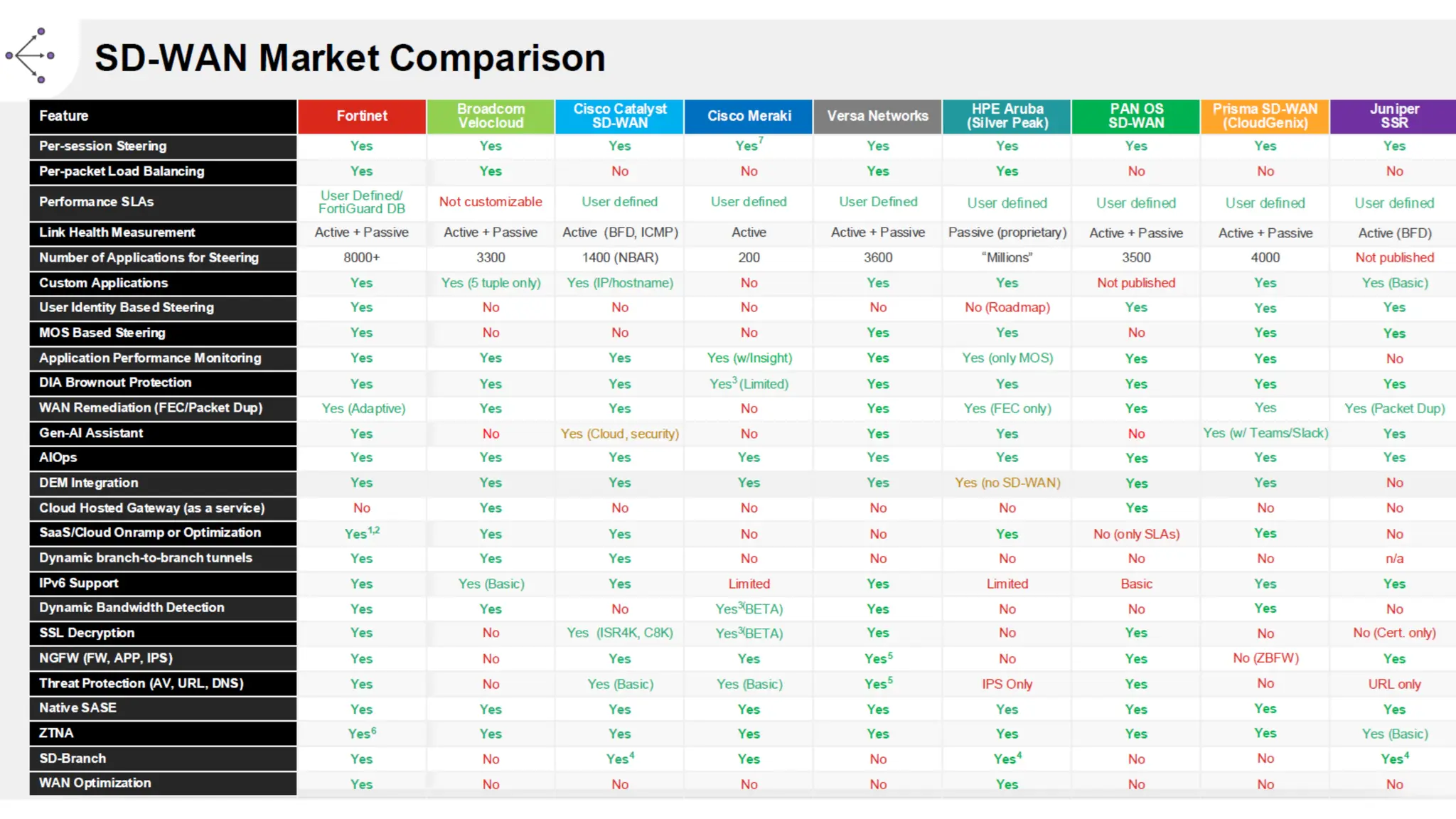Screen dimensions: 1456x819
Task: Select the Yes (w/ Teams/Slack) cell
Action: coord(1265,433)
